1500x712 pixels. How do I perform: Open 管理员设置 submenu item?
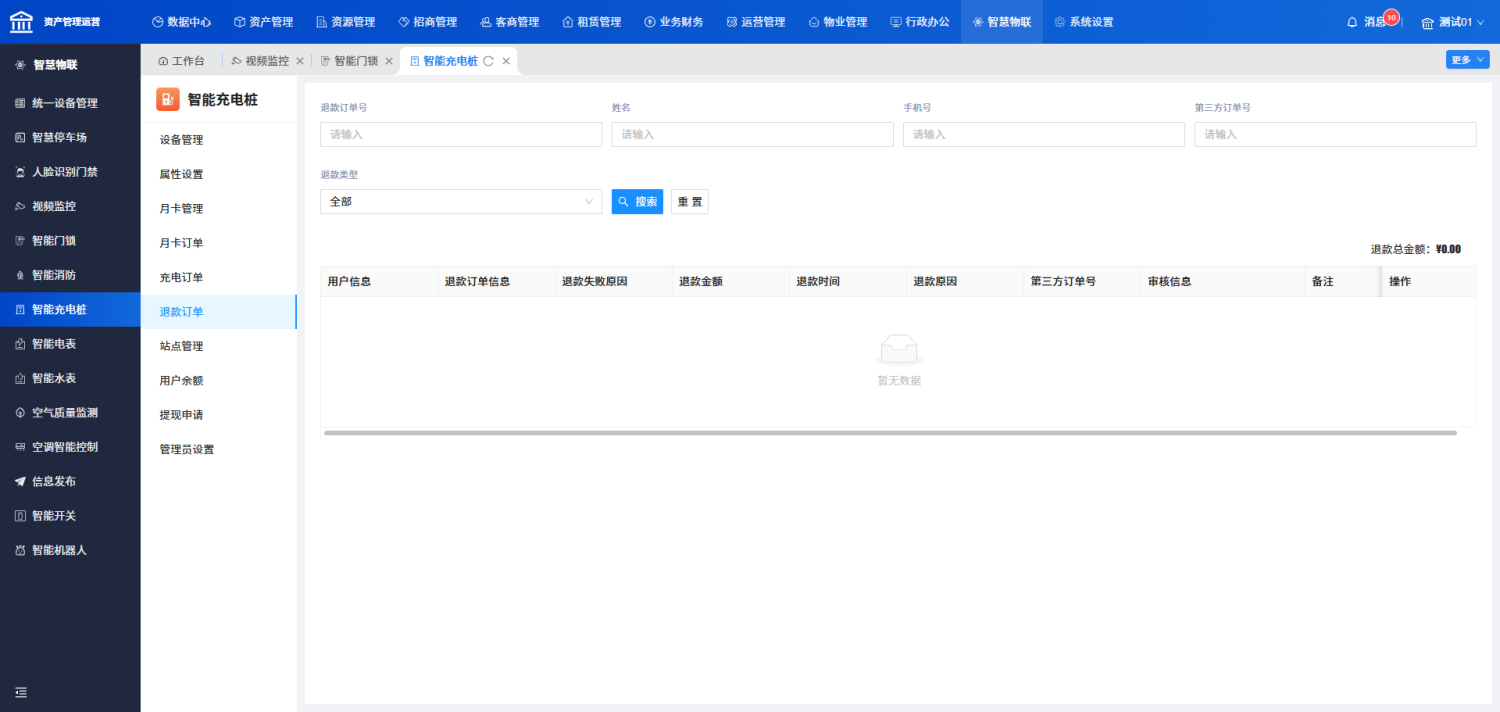point(219,449)
